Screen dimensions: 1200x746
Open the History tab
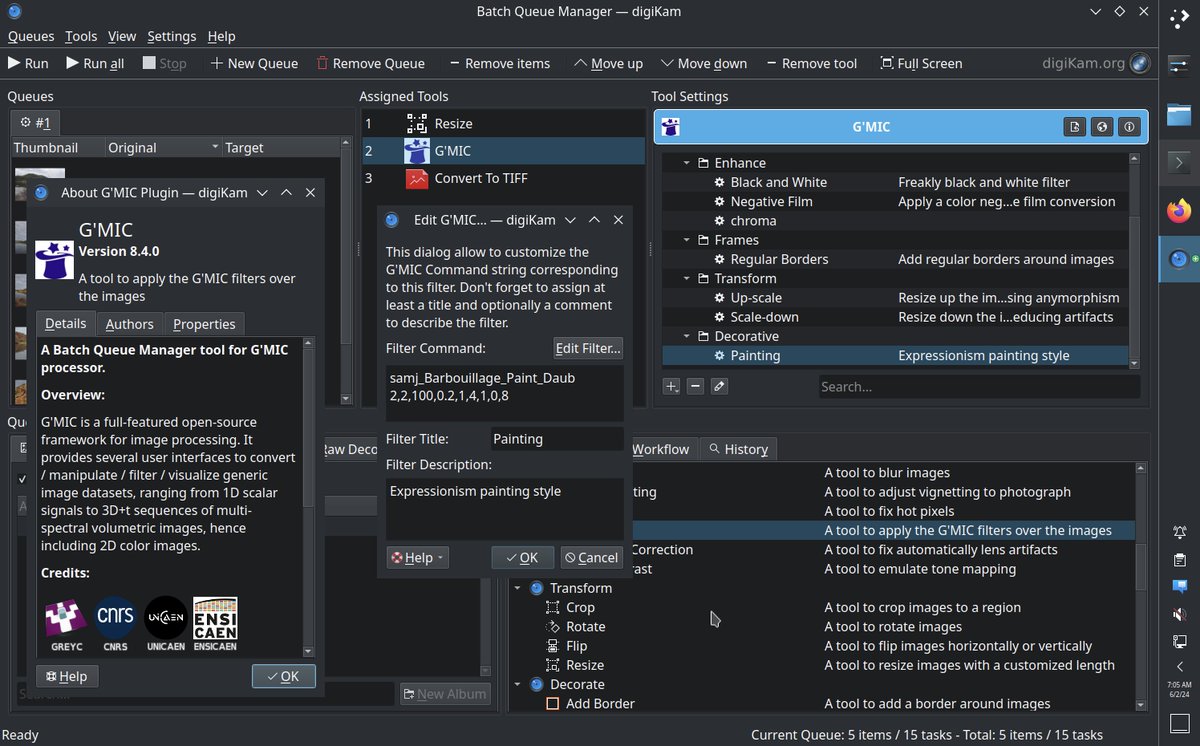(738, 449)
